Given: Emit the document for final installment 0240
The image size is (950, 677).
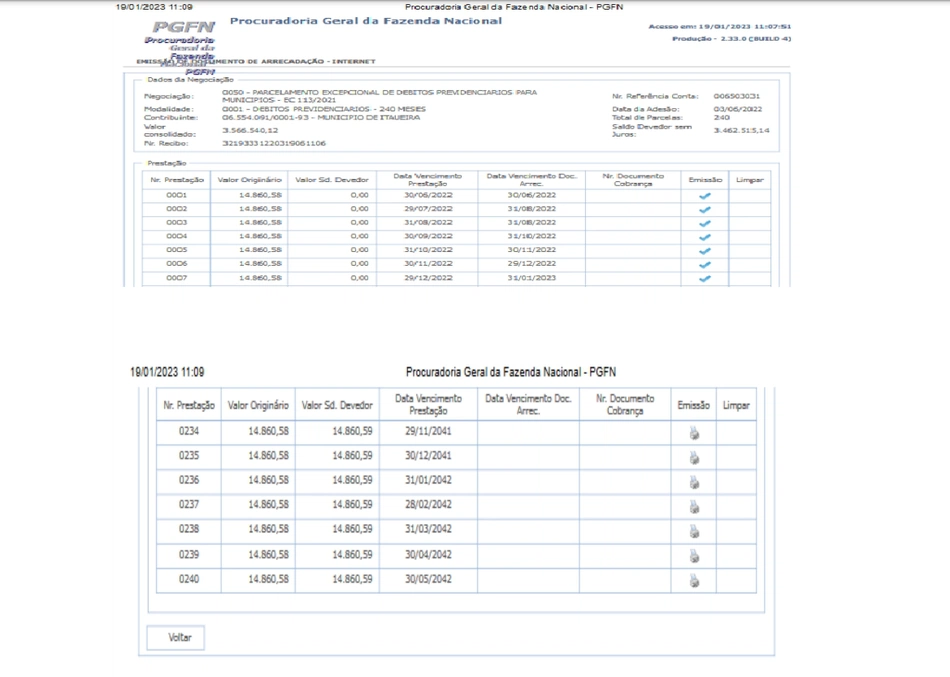Looking at the screenshot, I should (x=694, y=581).
